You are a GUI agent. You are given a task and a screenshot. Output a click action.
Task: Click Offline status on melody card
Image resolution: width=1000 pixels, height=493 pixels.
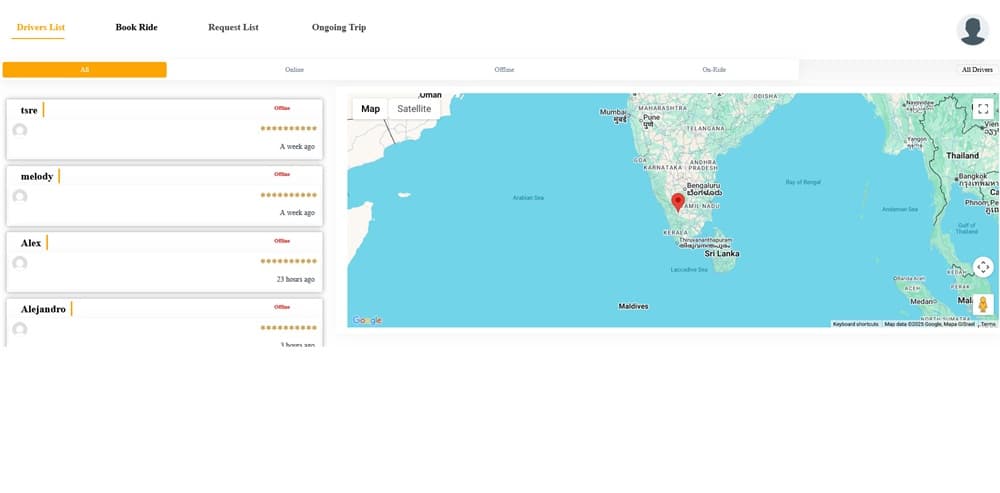pos(282,174)
